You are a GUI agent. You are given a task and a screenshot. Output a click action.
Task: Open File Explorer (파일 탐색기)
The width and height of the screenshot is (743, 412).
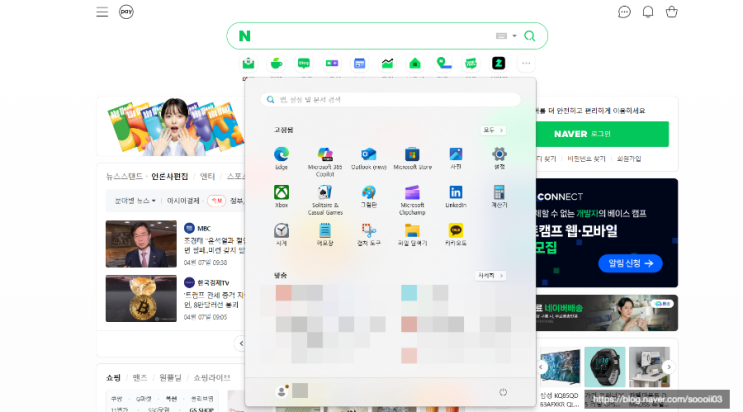tap(412, 231)
